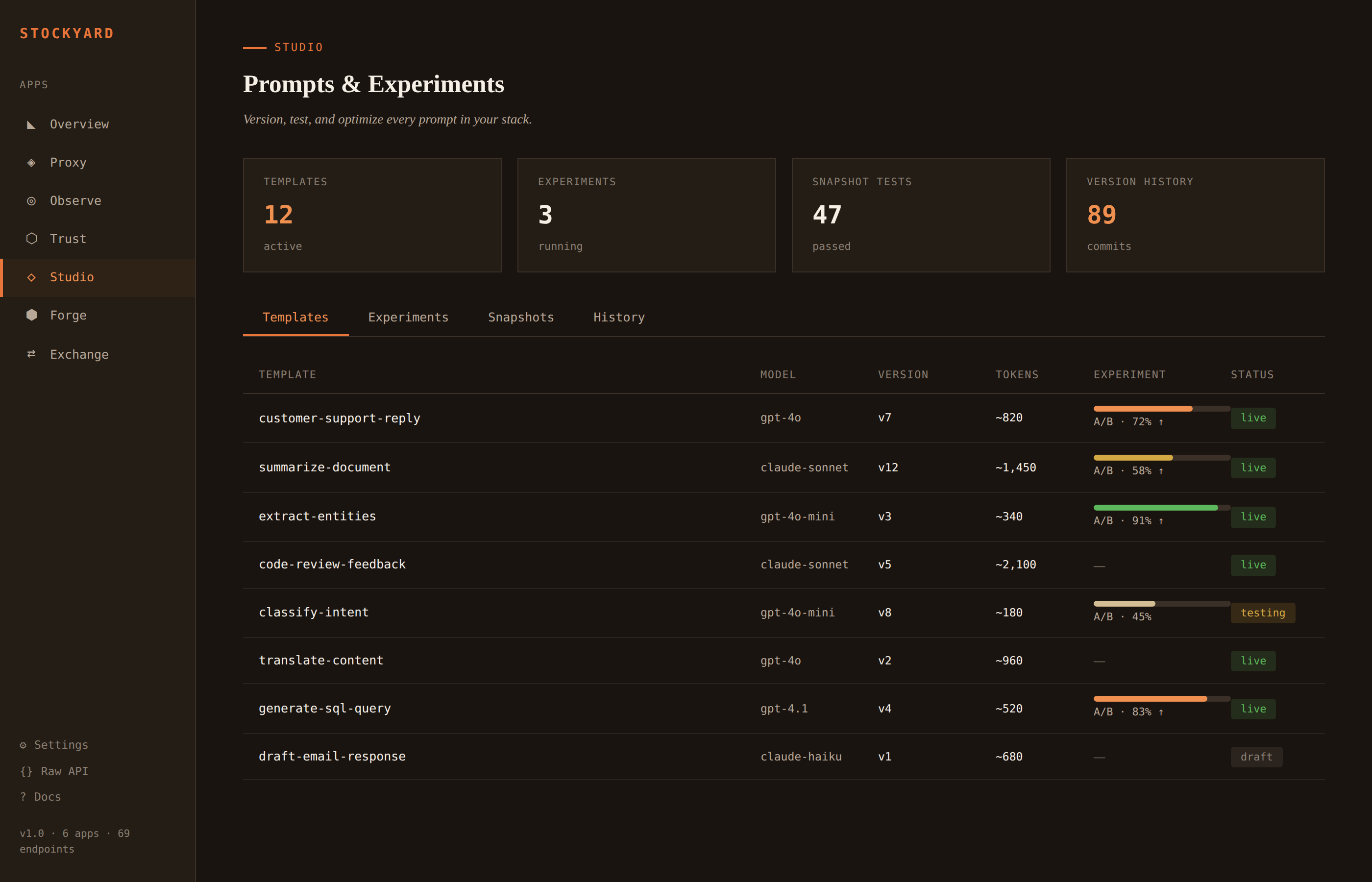This screenshot has width=1372, height=882.
Task: Open the Snapshots tab
Action: pos(521,318)
